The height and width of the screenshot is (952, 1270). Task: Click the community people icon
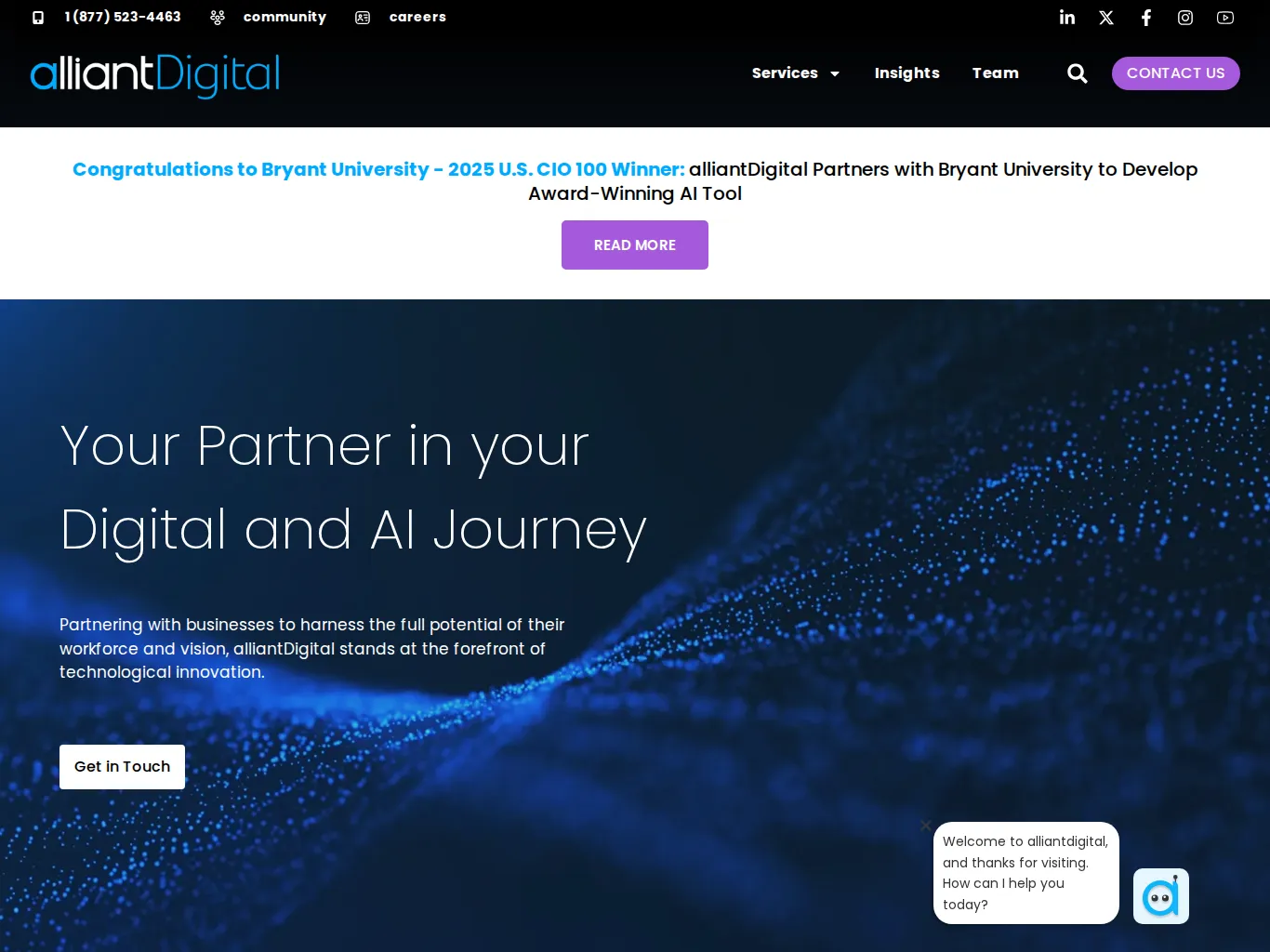point(217,17)
